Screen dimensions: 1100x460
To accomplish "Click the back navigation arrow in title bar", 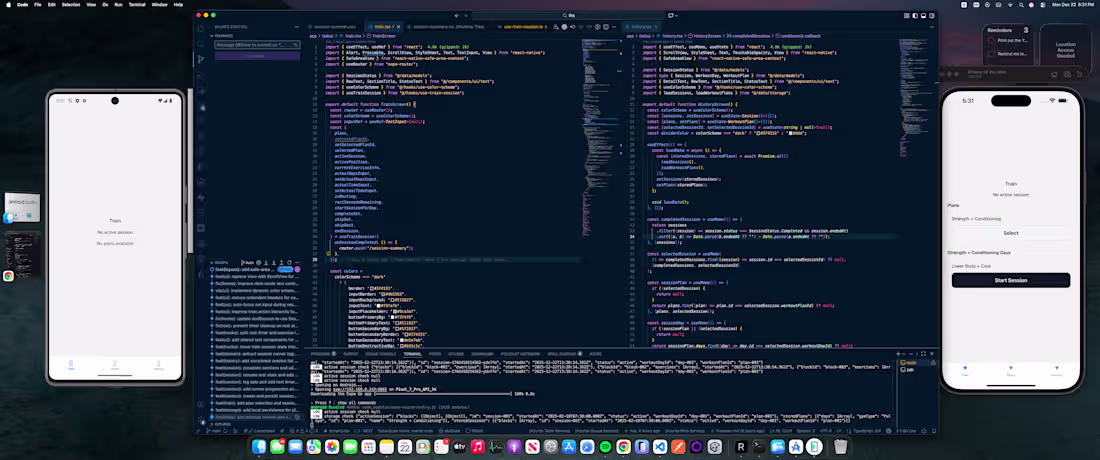I will [457, 15].
